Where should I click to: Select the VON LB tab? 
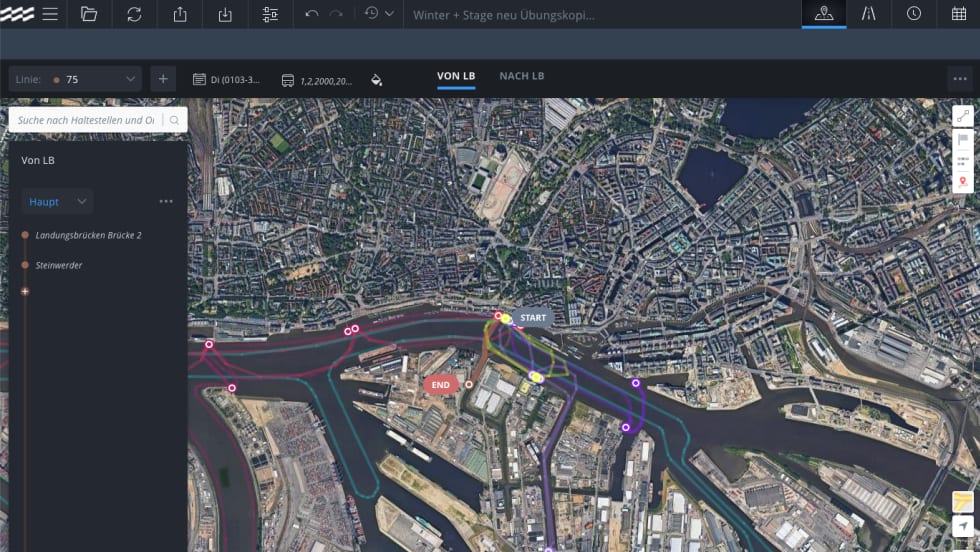tap(456, 76)
